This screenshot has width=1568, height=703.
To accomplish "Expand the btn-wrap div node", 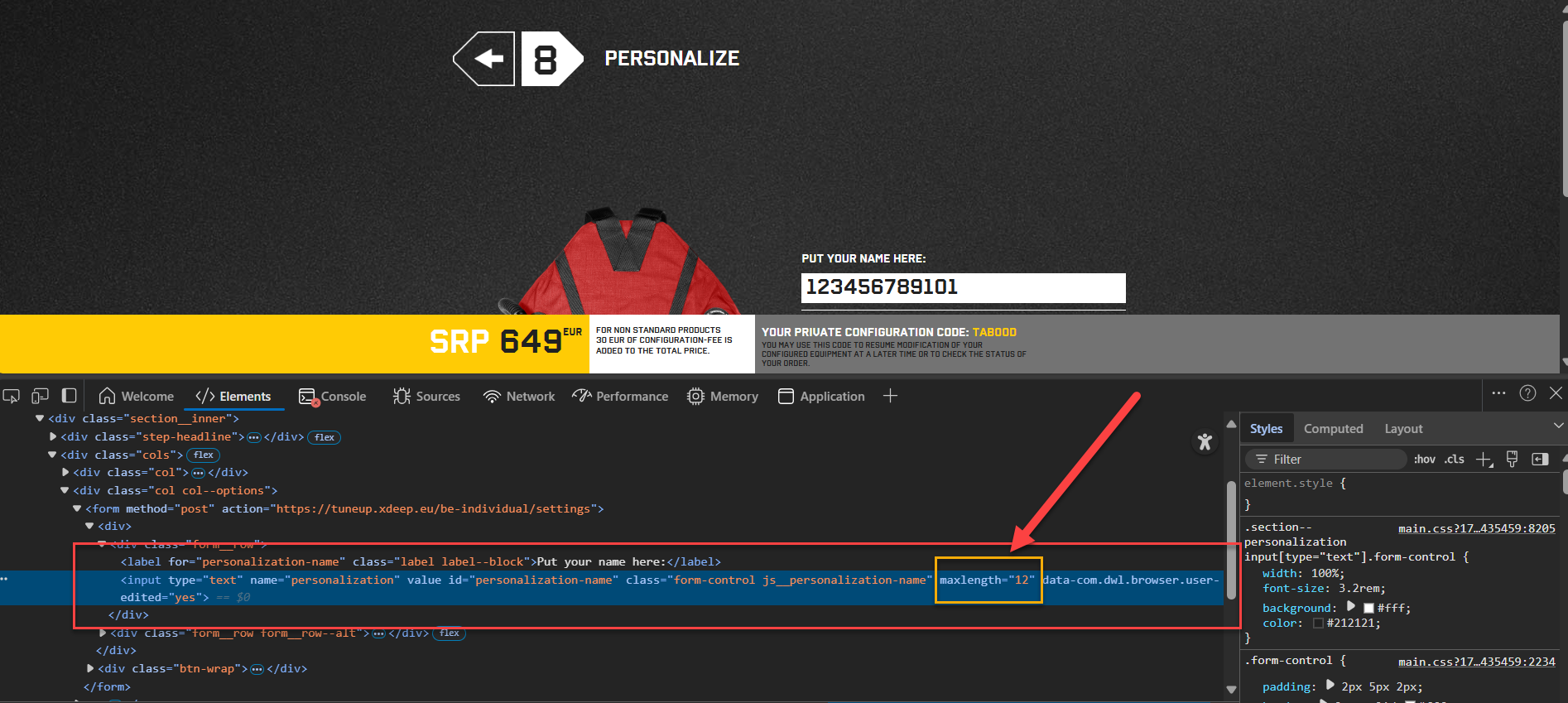I will pyautogui.click(x=90, y=668).
